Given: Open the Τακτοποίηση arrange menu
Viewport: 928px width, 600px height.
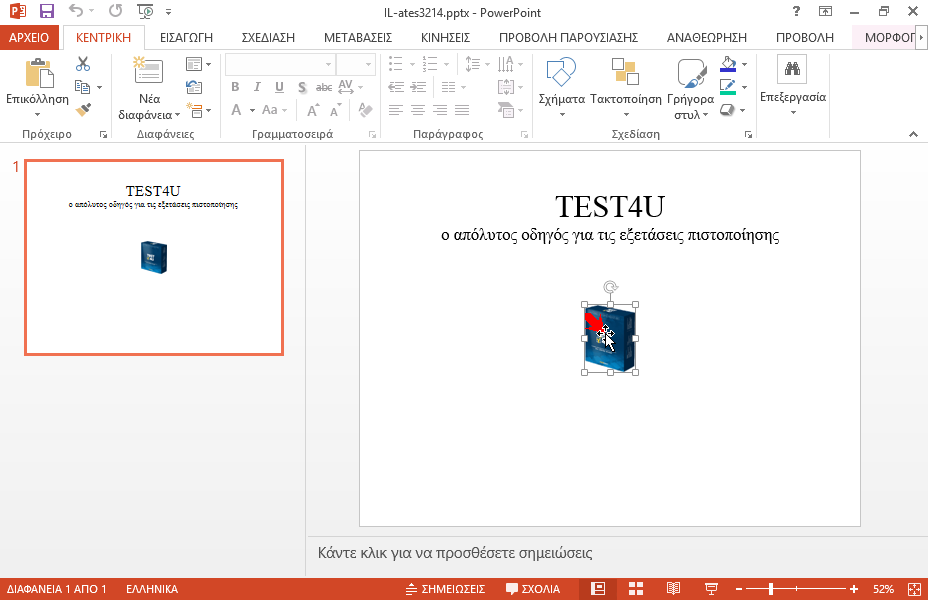Looking at the screenshot, I should click(626, 87).
